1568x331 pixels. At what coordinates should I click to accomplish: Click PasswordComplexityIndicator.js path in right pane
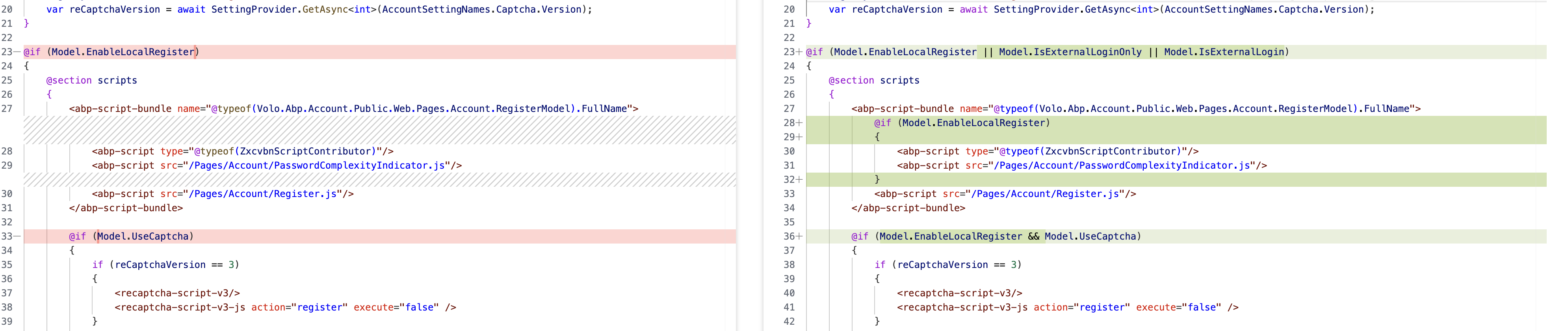click(x=1122, y=165)
